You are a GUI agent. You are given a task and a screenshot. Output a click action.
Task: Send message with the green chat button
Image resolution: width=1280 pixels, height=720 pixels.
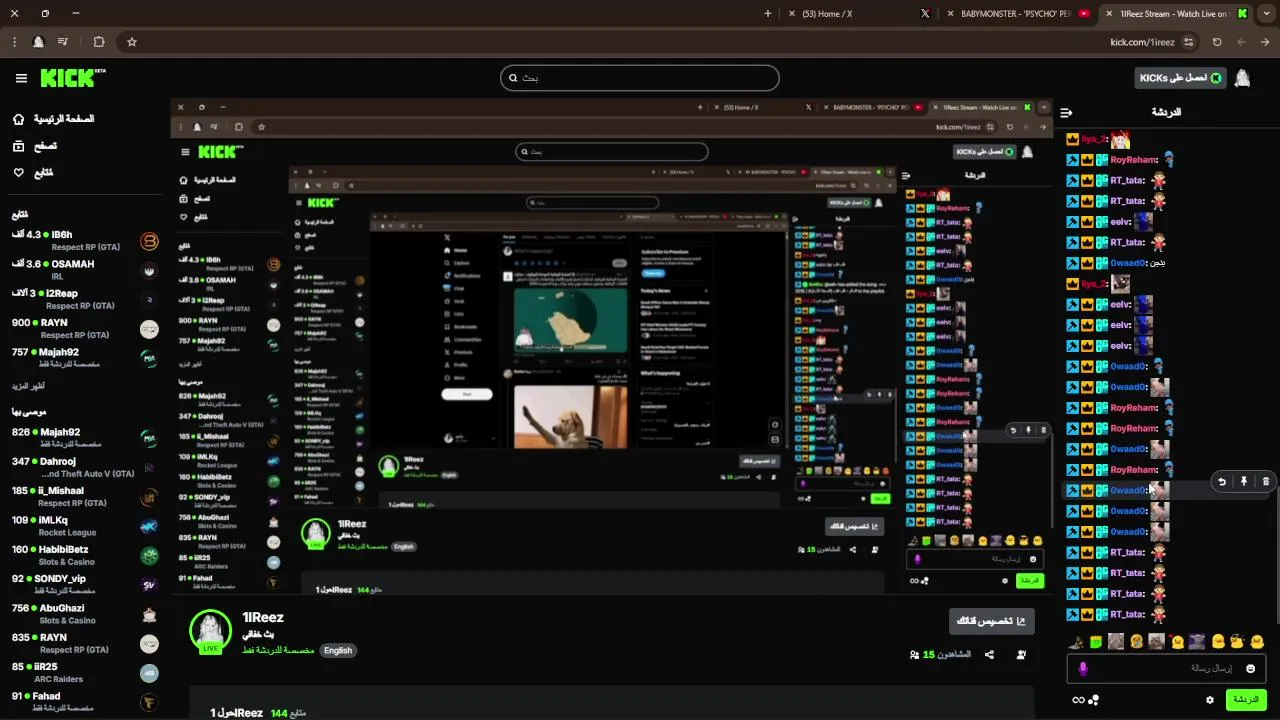1246,700
